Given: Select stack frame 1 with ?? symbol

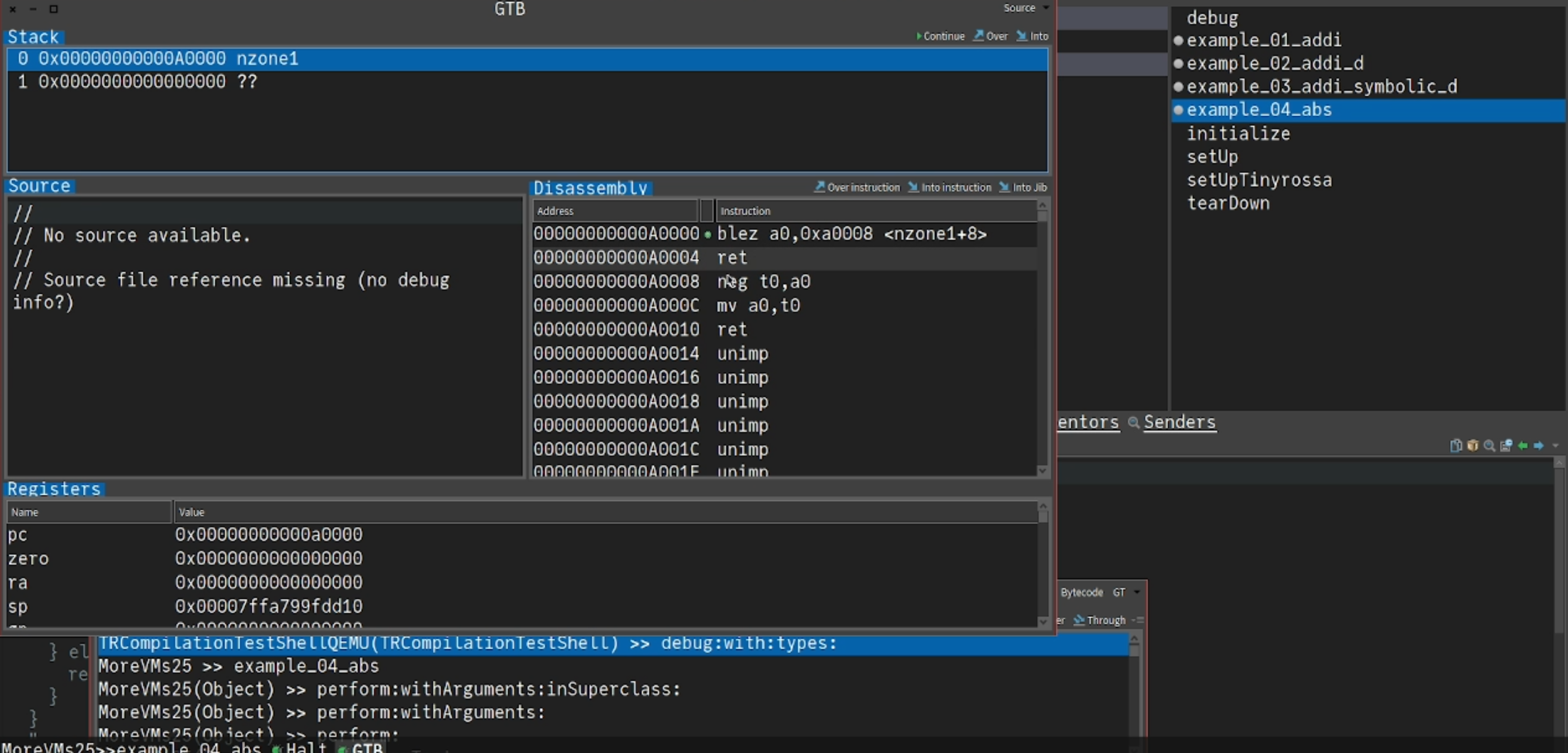Looking at the screenshot, I should 527,82.
